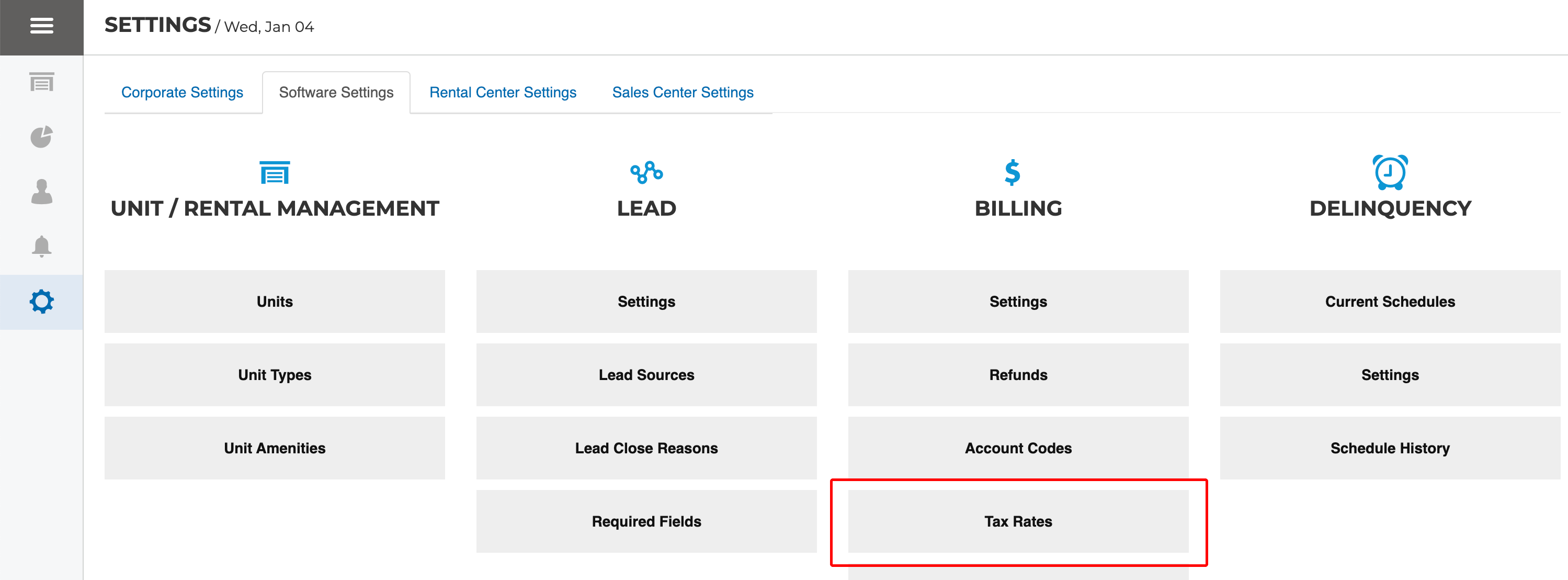Open Settings under Lead

pos(646,302)
